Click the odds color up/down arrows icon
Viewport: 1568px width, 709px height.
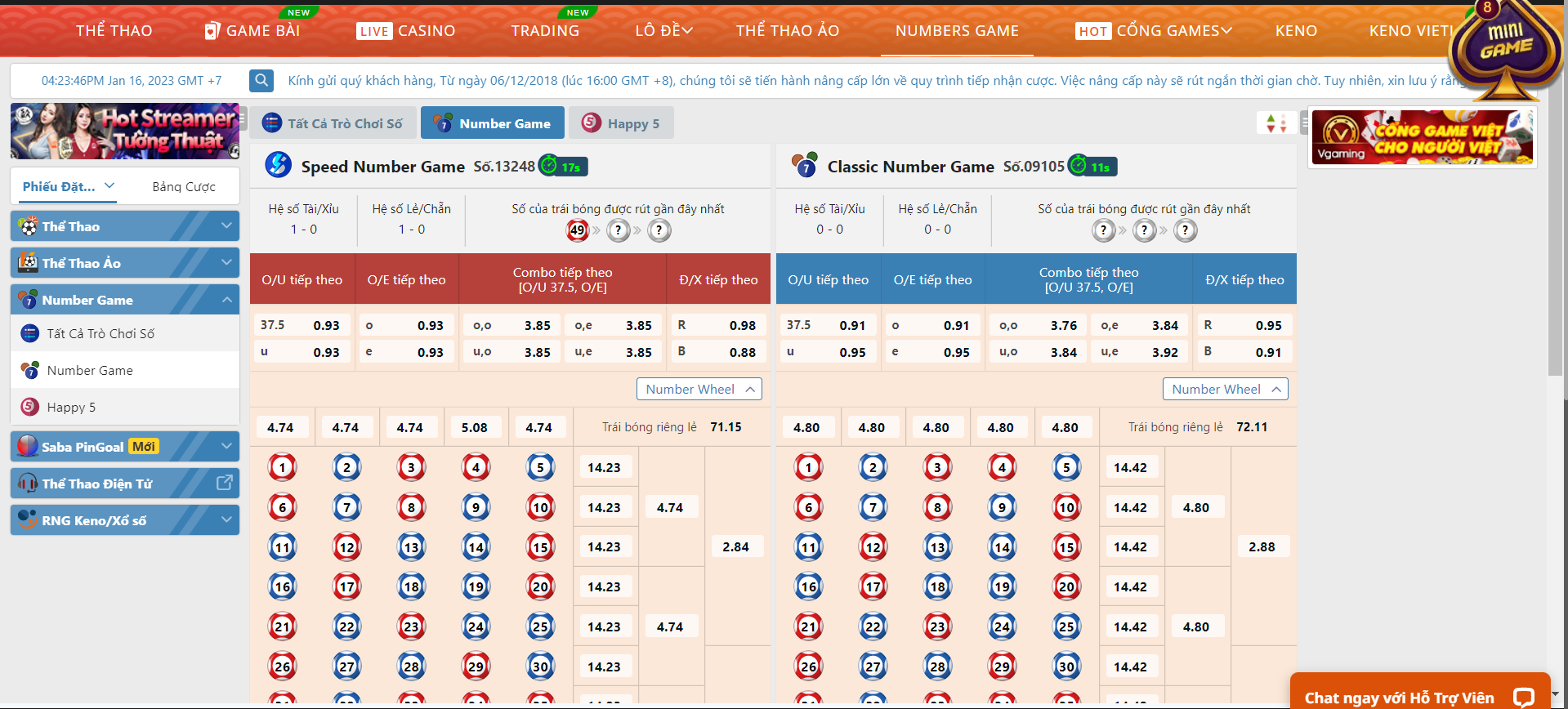coord(1275,123)
